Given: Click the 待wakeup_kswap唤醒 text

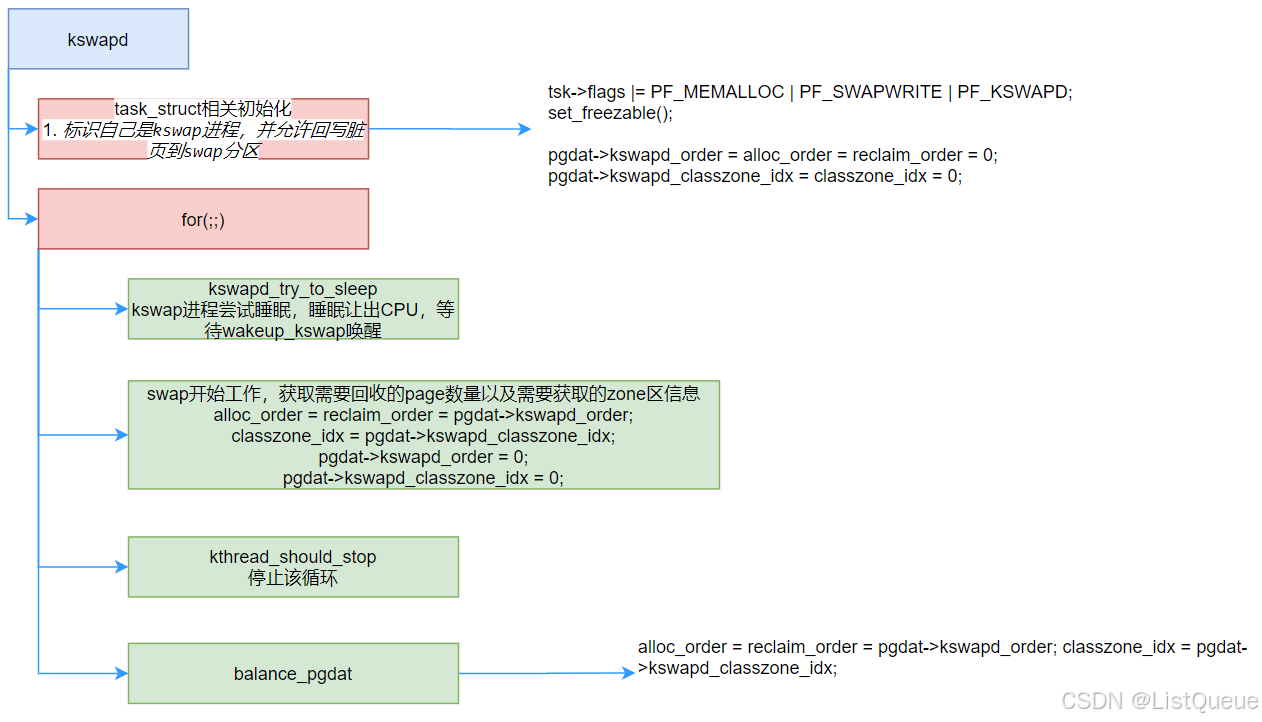Looking at the screenshot, I should coord(293,330).
